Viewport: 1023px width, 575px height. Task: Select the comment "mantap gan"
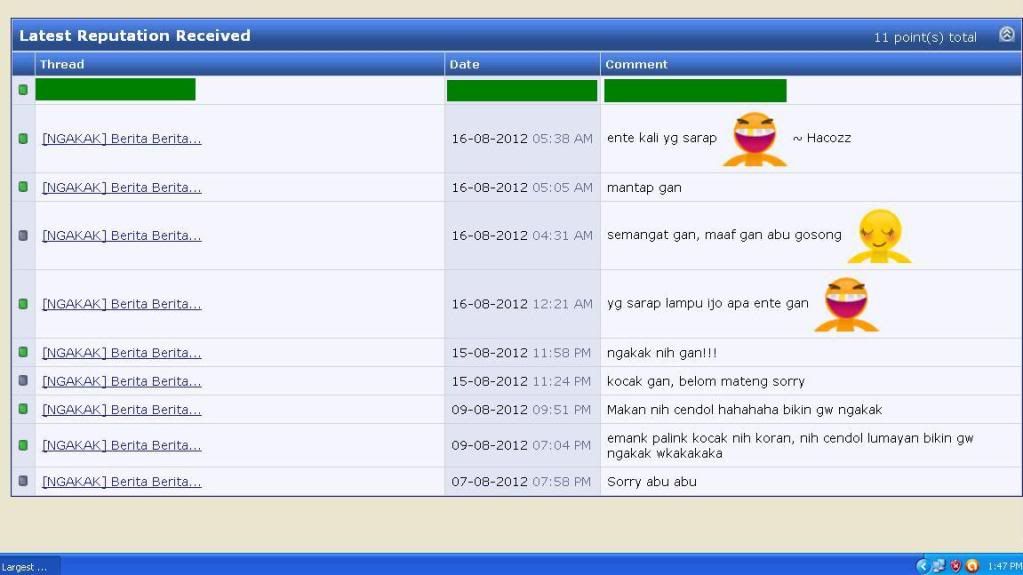[x=644, y=187]
